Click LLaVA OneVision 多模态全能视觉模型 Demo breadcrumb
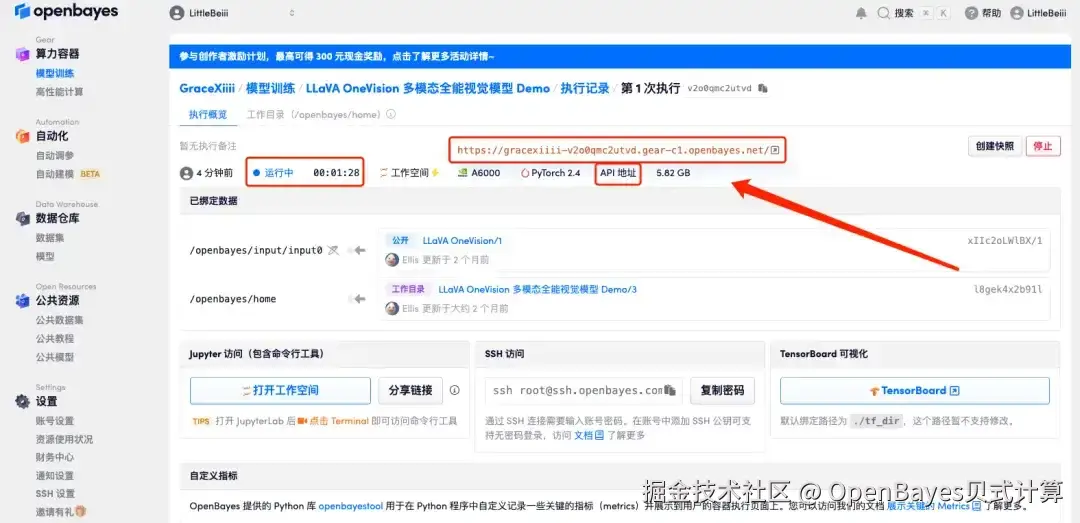The height and width of the screenshot is (523, 1080). tap(428, 89)
